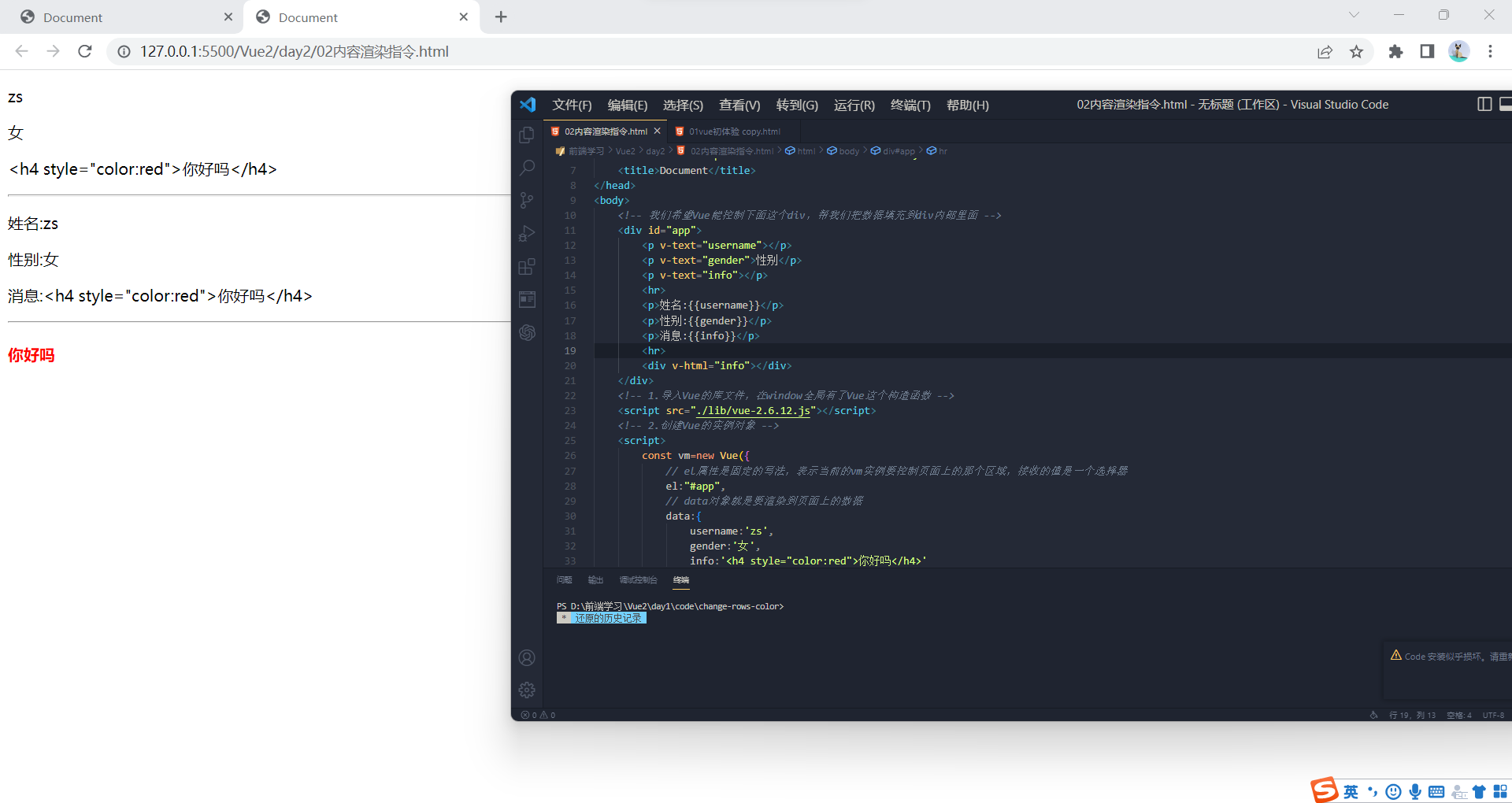Viewport: 1512px width, 803px height.
Task: Switch to 01vue初体验 copy.html editor tab
Action: pyautogui.click(x=732, y=131)
